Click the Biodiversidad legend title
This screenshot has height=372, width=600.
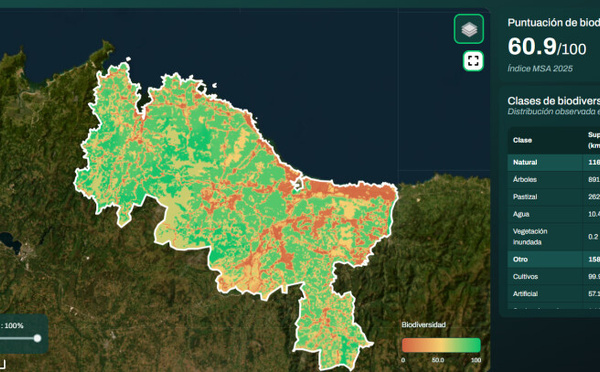[424, 325]
